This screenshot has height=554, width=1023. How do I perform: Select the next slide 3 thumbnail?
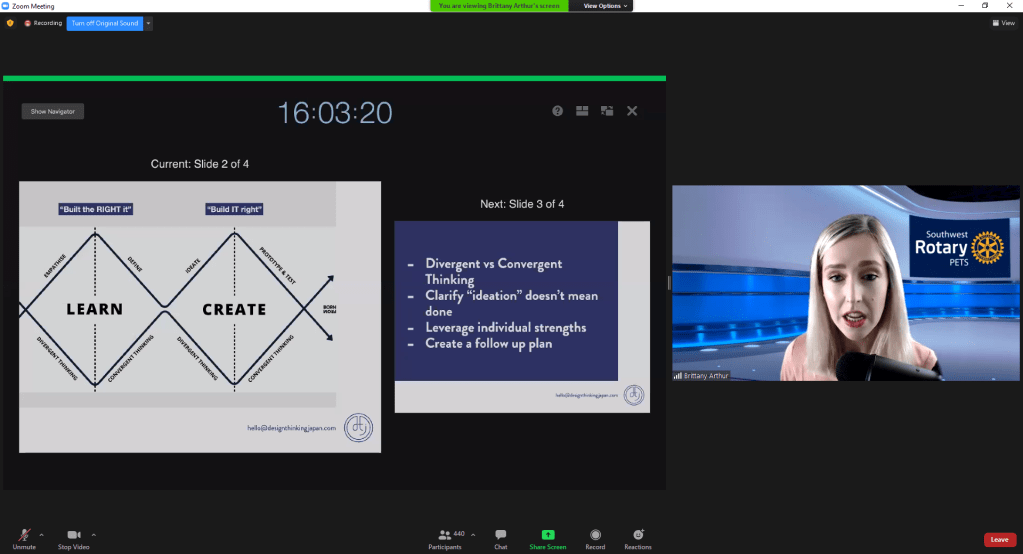click(521, 316)
